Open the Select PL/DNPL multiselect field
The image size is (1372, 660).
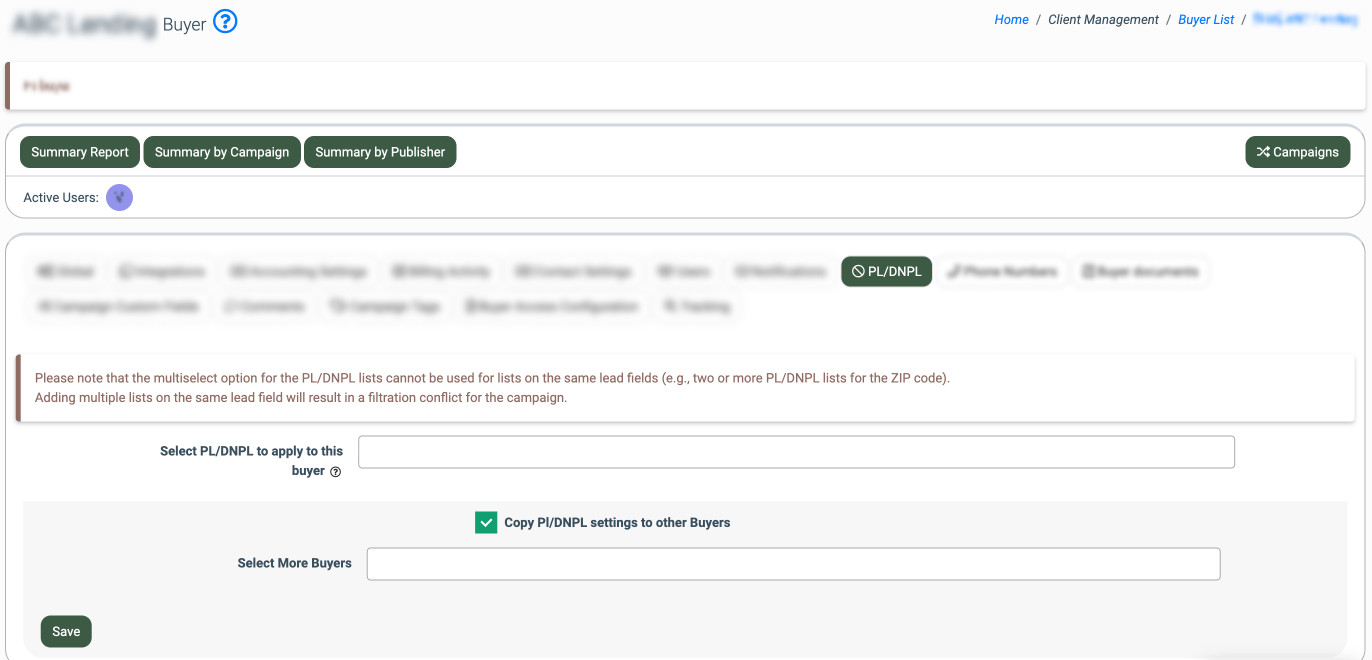796,452
